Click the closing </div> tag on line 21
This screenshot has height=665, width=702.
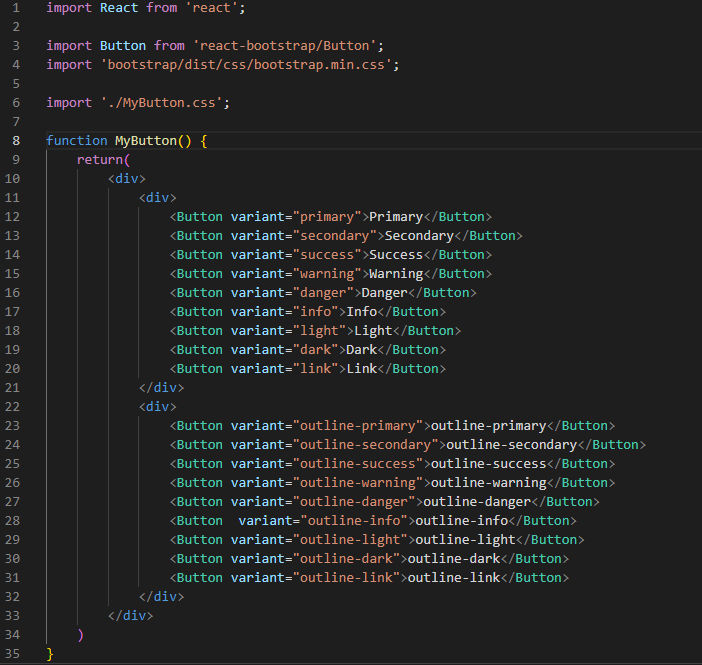tap(161, 387)
